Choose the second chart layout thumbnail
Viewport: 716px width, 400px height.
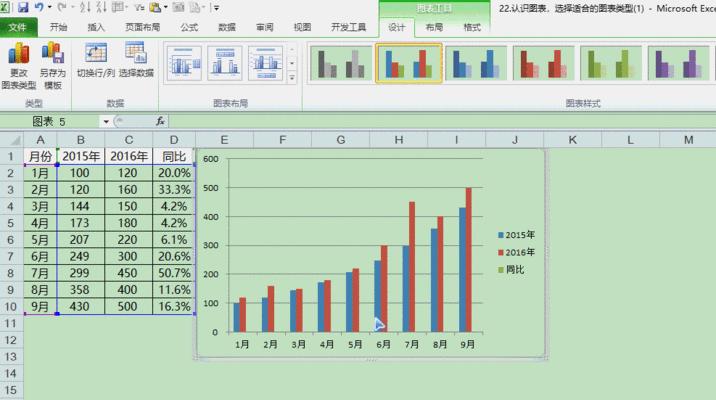tap(225, 63)
